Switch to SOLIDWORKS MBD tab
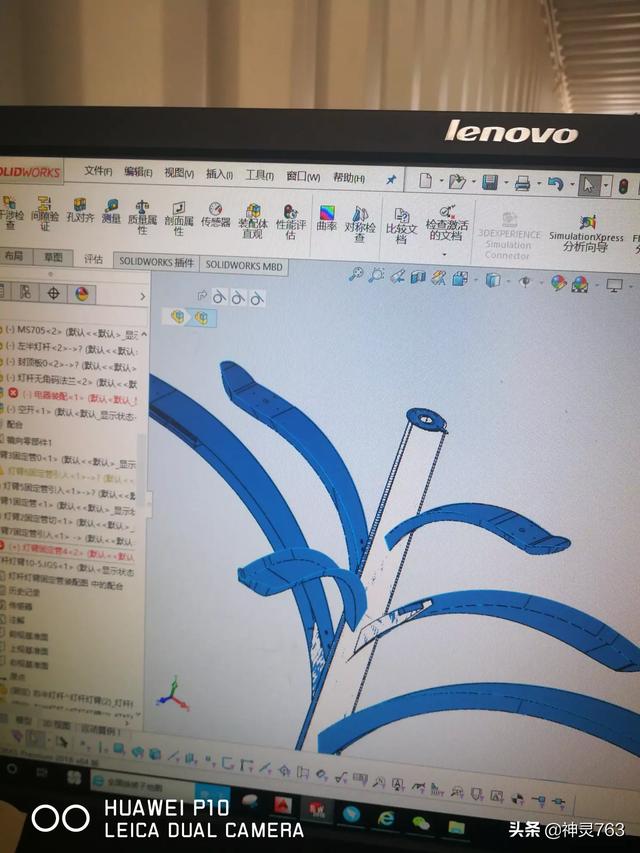640x853 pixels. 244,265
